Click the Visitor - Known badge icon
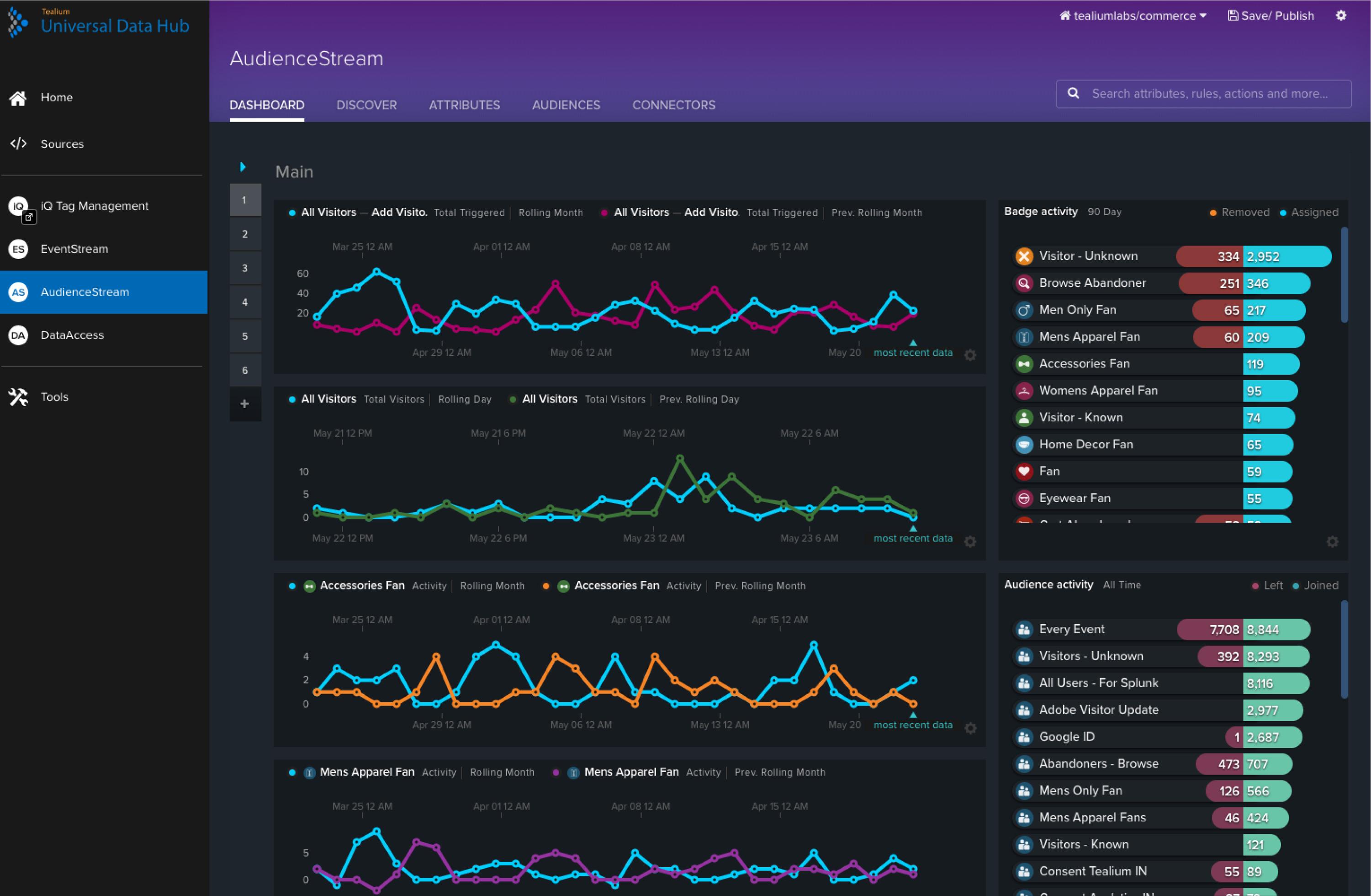This screenshot has height=896, width=1371. point(1024,418)
